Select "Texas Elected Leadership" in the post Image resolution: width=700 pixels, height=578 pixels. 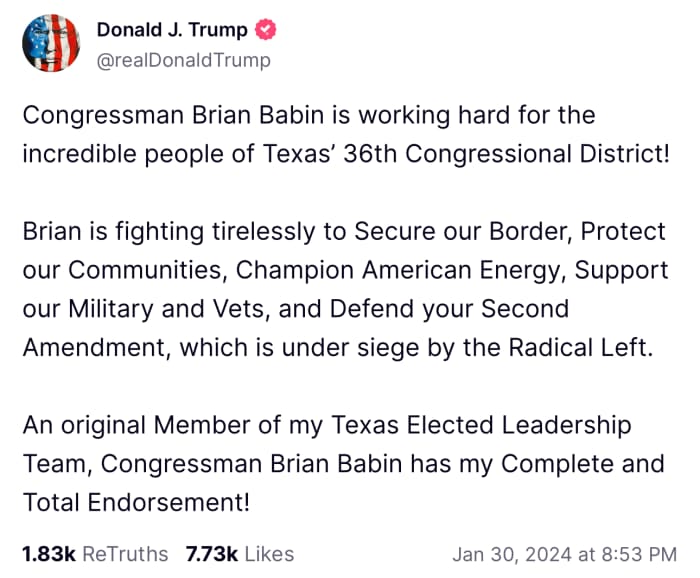pyautogui.click(x=481, y=425)
